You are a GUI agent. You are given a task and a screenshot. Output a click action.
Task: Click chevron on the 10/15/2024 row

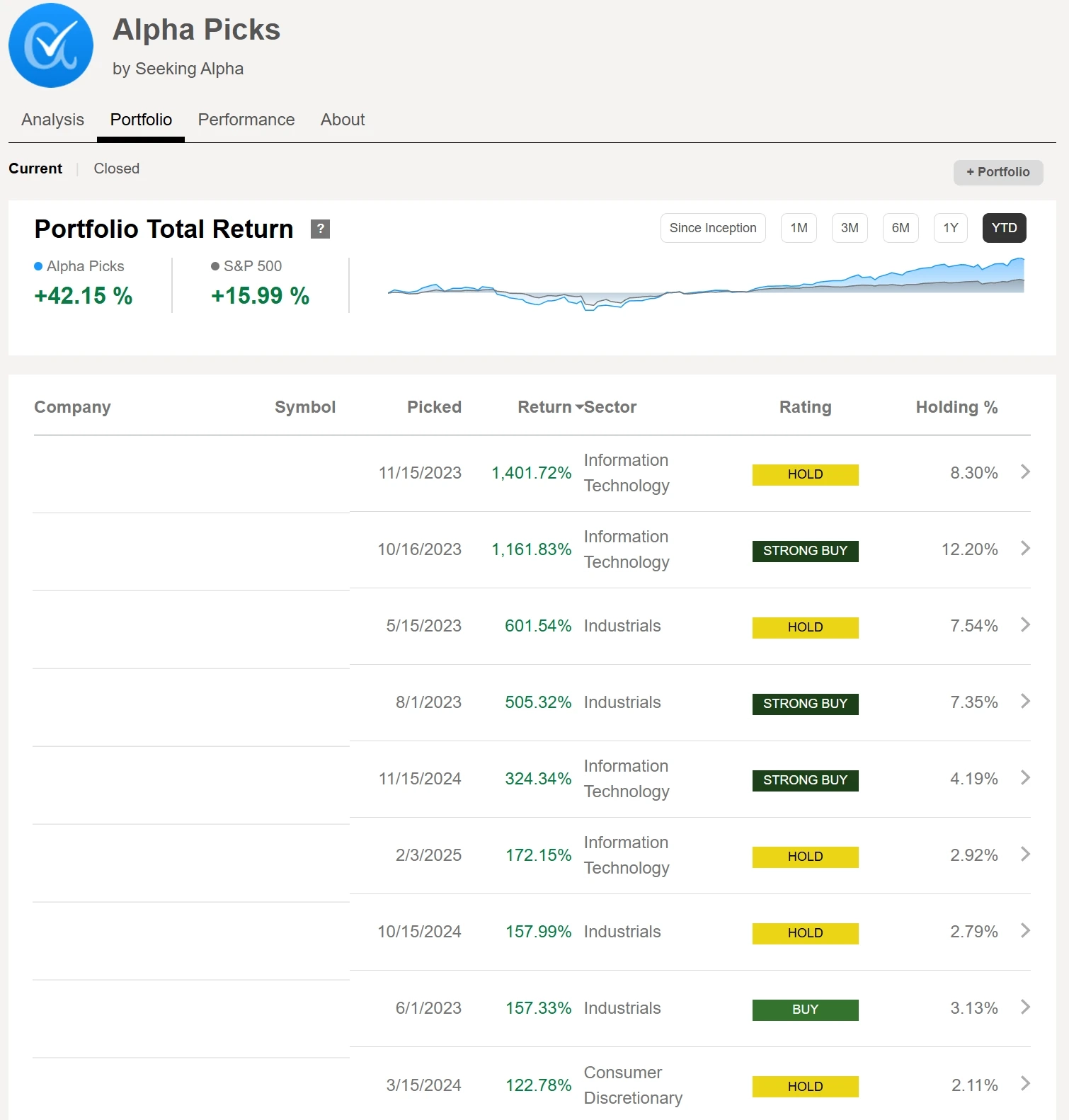pyautogui.click(x=1024, y=931)
